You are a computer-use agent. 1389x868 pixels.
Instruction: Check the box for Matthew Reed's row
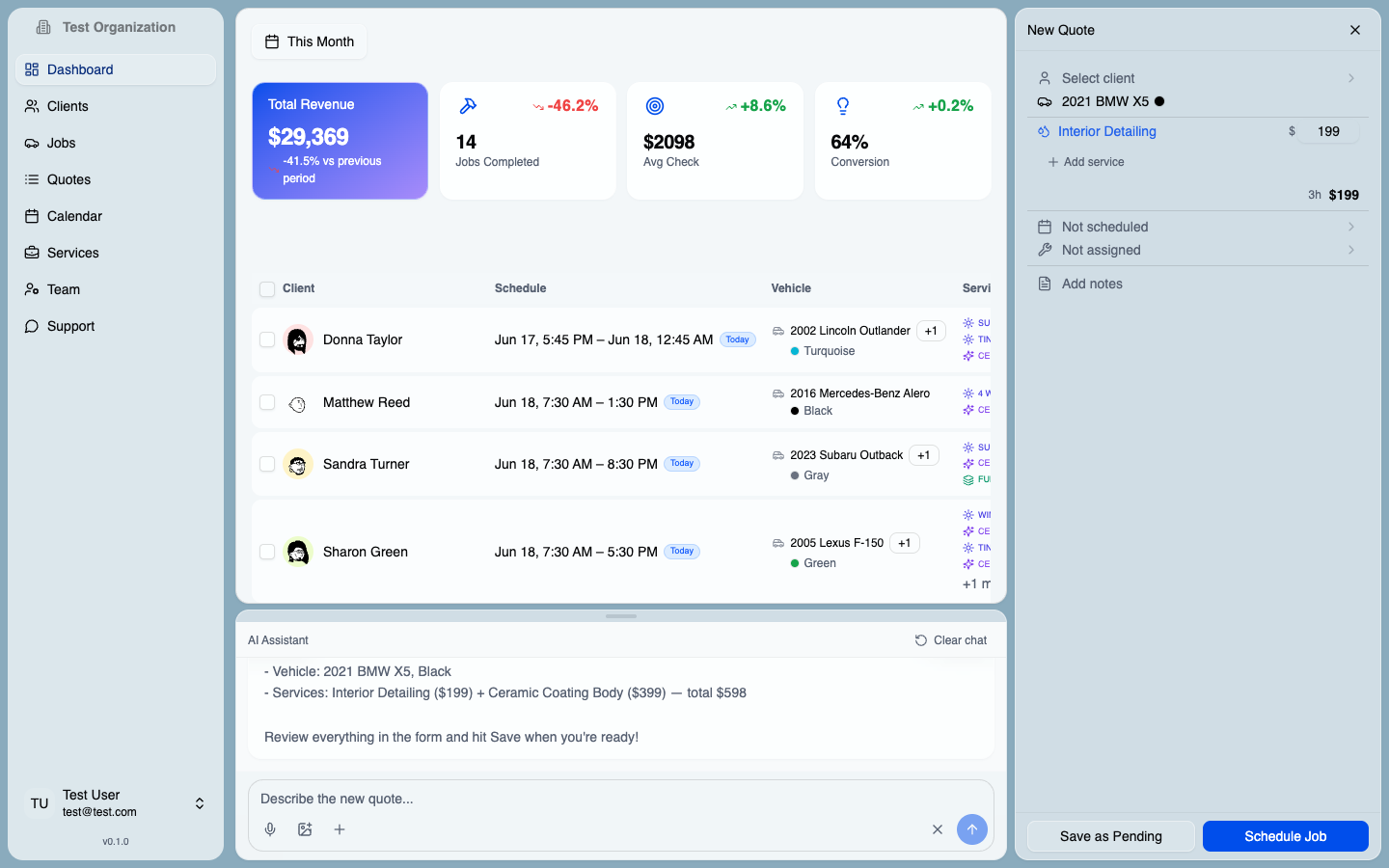[267, 402]
